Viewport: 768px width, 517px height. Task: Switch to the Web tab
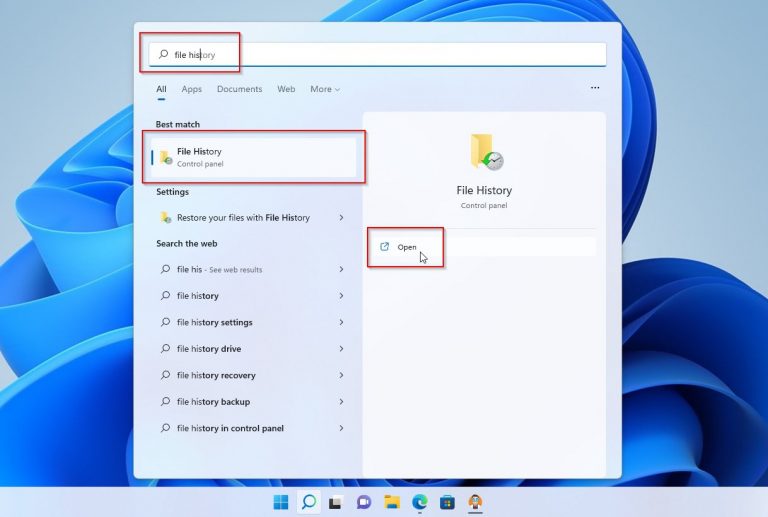(x=286, y=89)
